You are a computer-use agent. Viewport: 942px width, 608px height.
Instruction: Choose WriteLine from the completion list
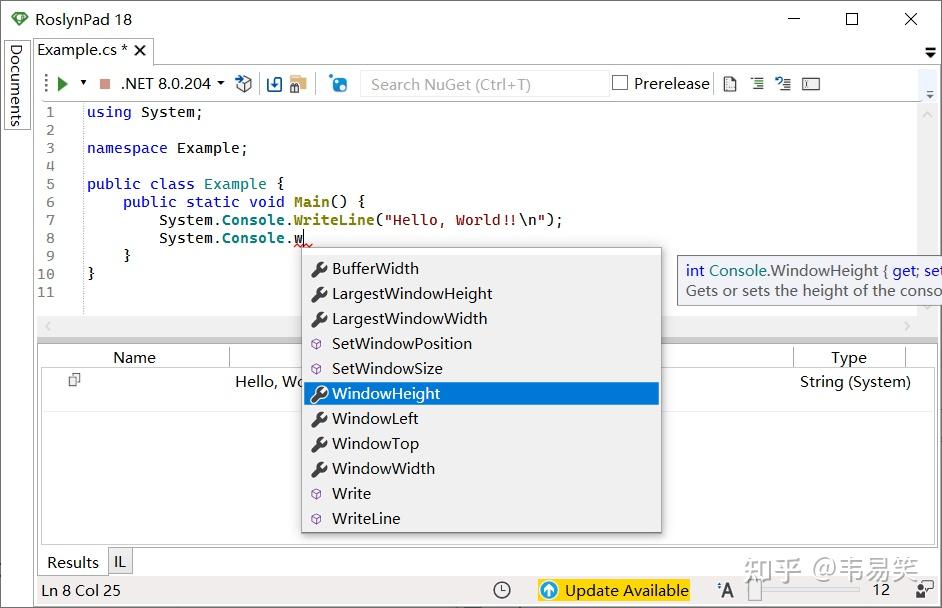tap(366, 518)
